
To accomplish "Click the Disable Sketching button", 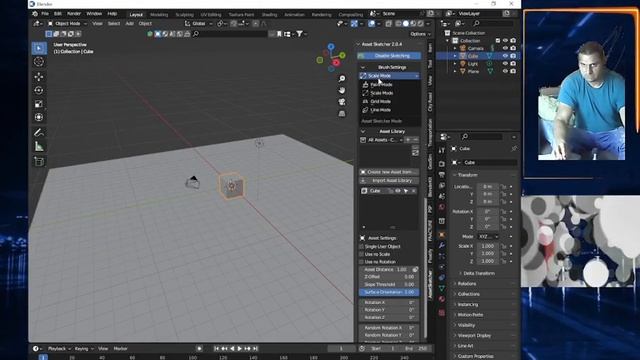I will coord(389,56).
